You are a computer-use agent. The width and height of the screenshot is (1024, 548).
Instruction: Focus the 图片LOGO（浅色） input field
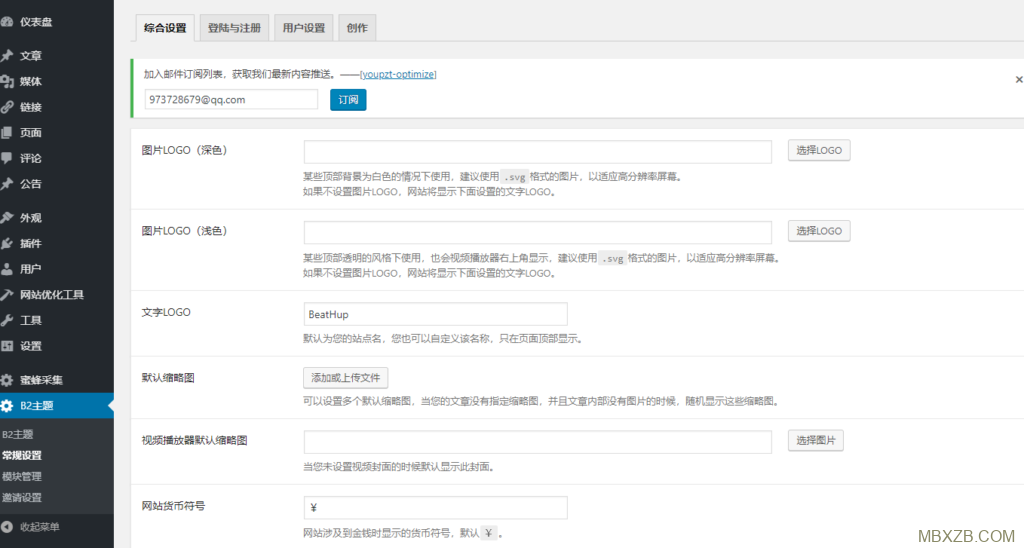pyautogui.click(x=537, y=232)
